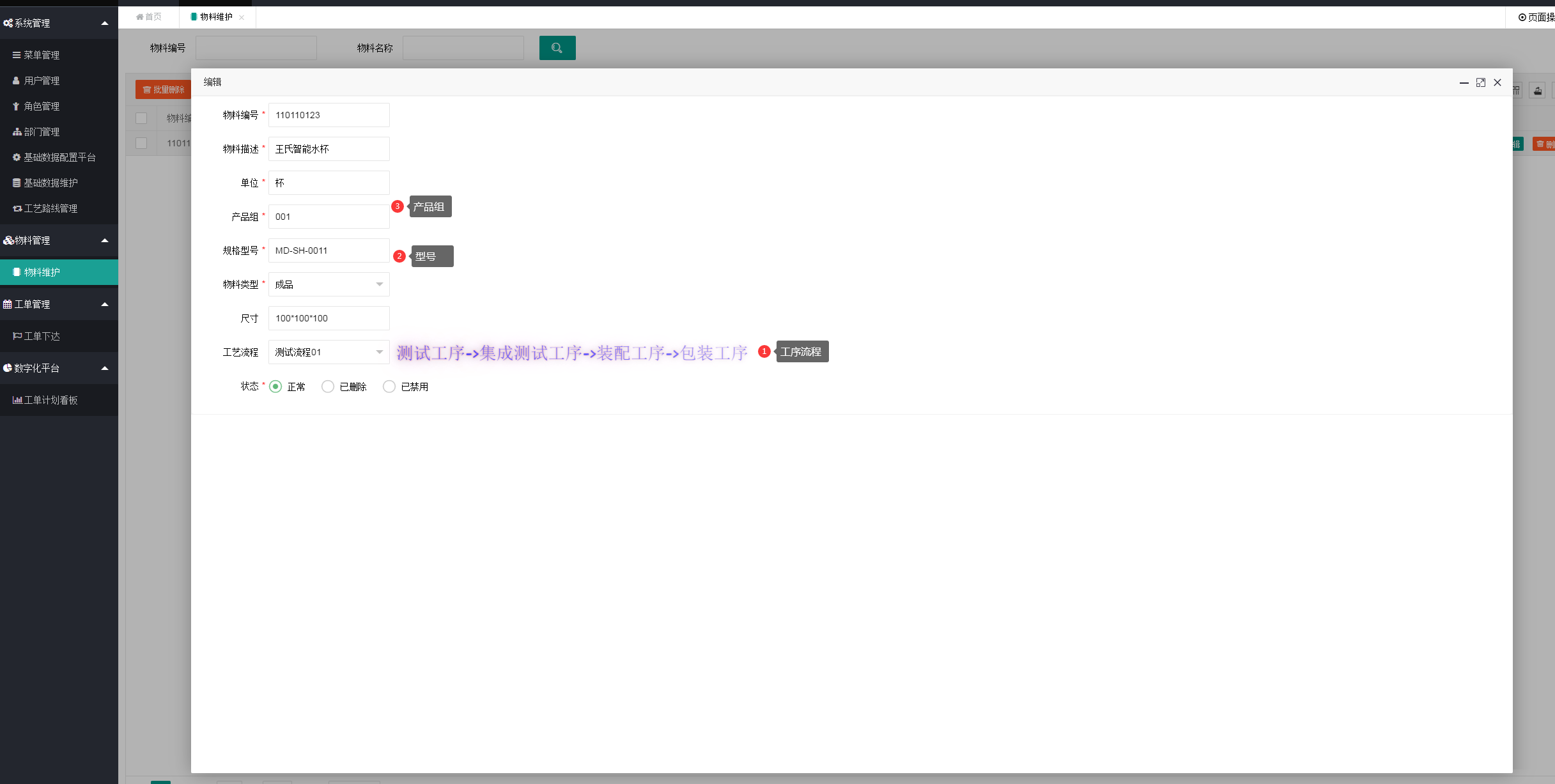Switch to the 物料维护 tab
Viewport: 1555px width, 784px height.
click(x=216, y=17)
